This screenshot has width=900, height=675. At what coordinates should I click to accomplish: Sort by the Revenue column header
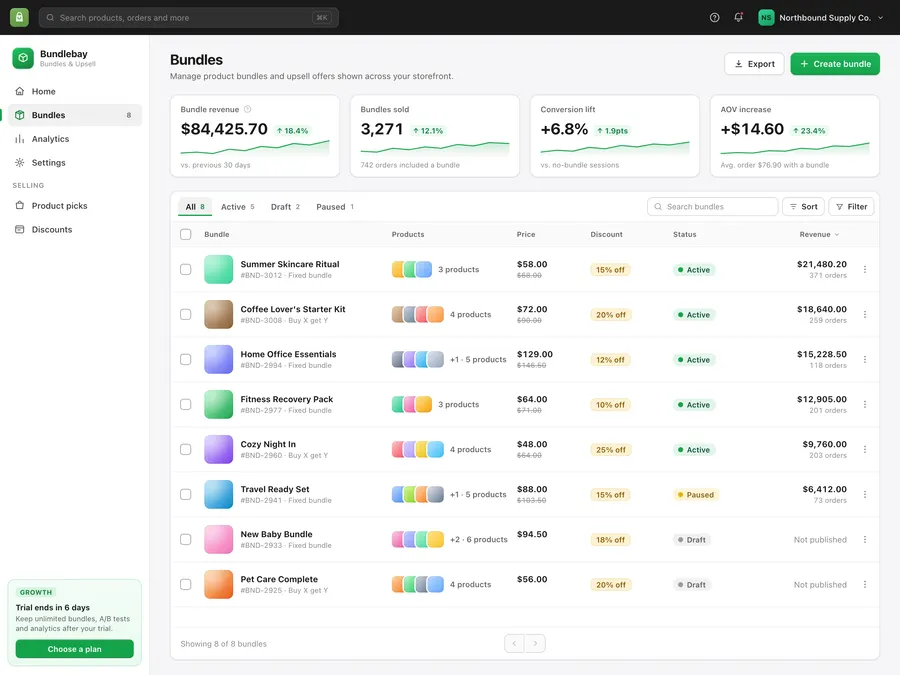point(819,234)
